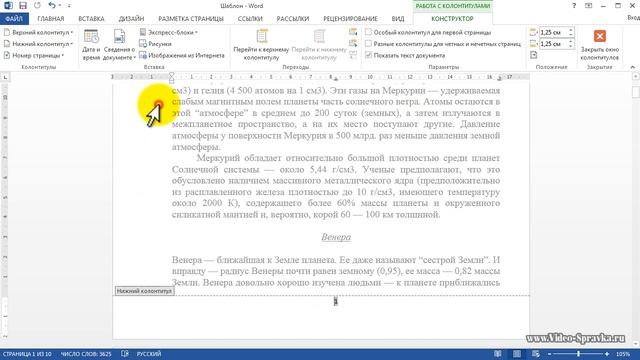The width and height of the screenshot is (640, 360).
Task: Enable Разные колонтитулы для четных и нечетных страниц
Action: click(x=443, y=44)
